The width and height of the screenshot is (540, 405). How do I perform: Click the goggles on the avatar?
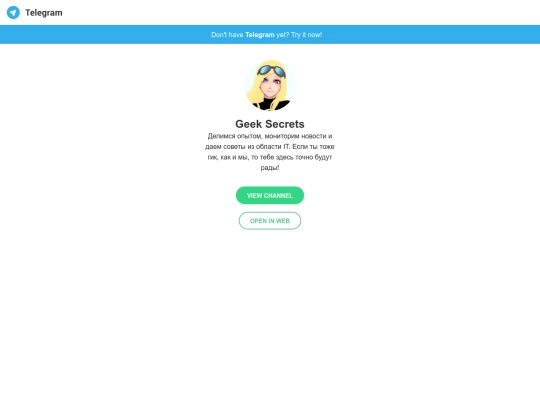point(272,71)
